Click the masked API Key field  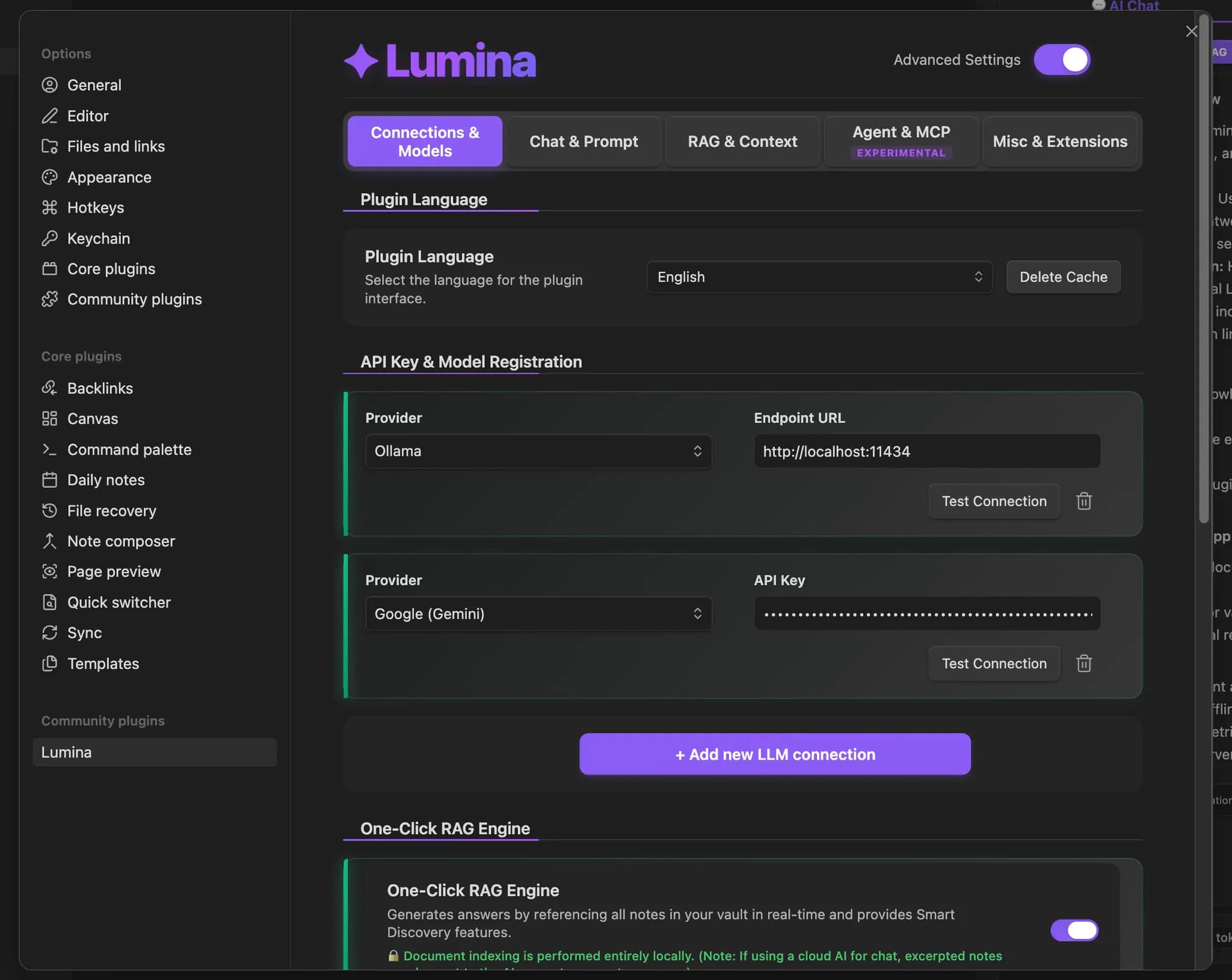(x=927, y=614)
